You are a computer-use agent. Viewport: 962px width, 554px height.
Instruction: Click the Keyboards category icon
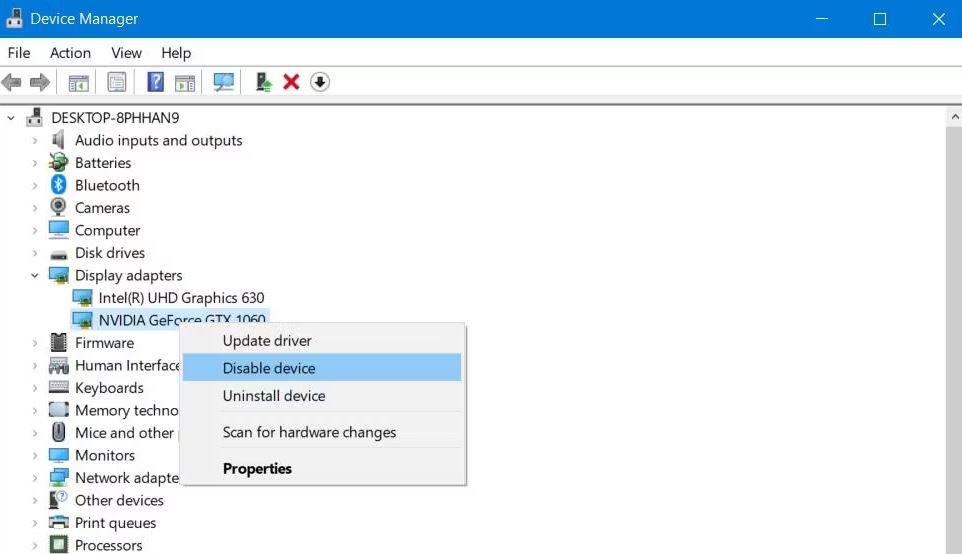point(59,387)
